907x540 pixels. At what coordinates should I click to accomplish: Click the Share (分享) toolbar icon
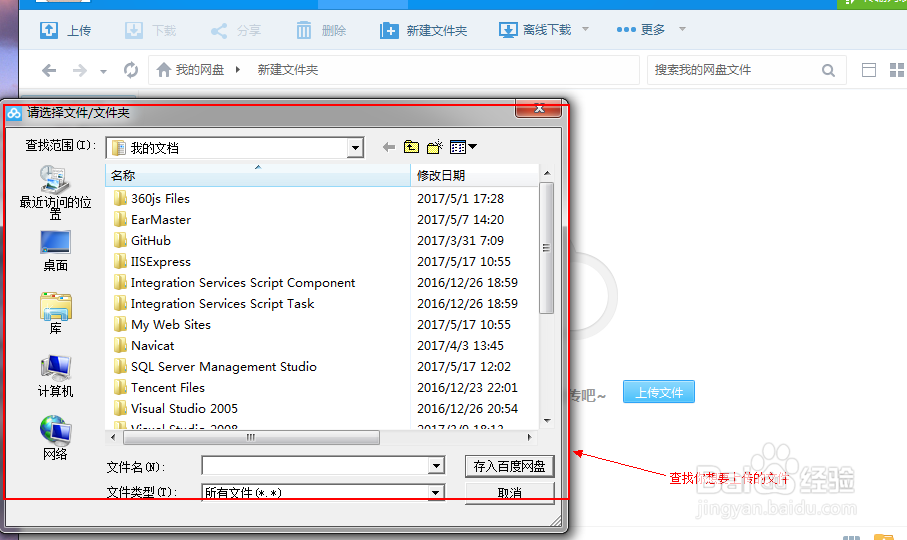point(219,31)
